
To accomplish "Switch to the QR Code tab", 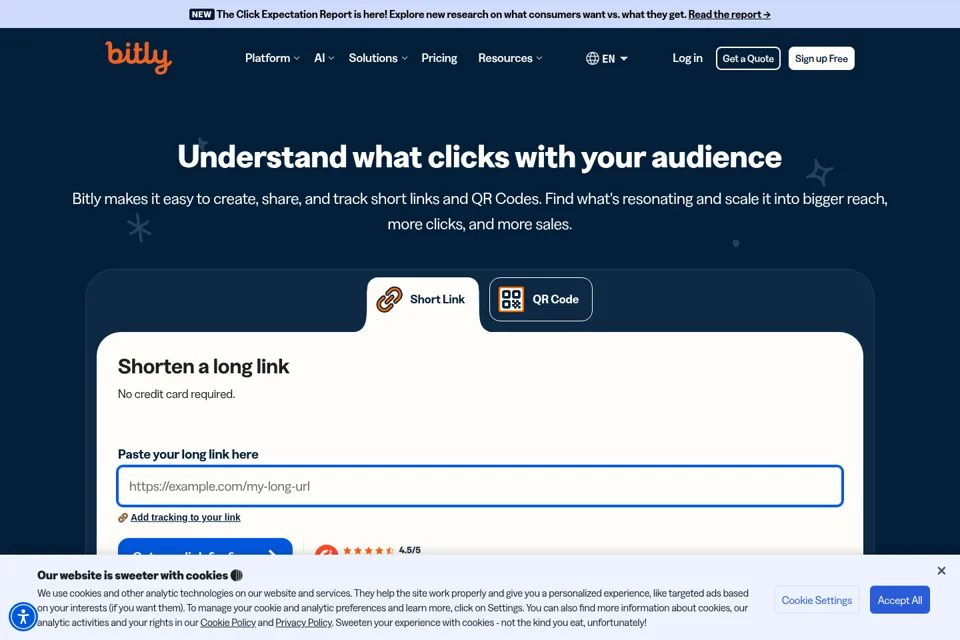I will click(541, 299).
